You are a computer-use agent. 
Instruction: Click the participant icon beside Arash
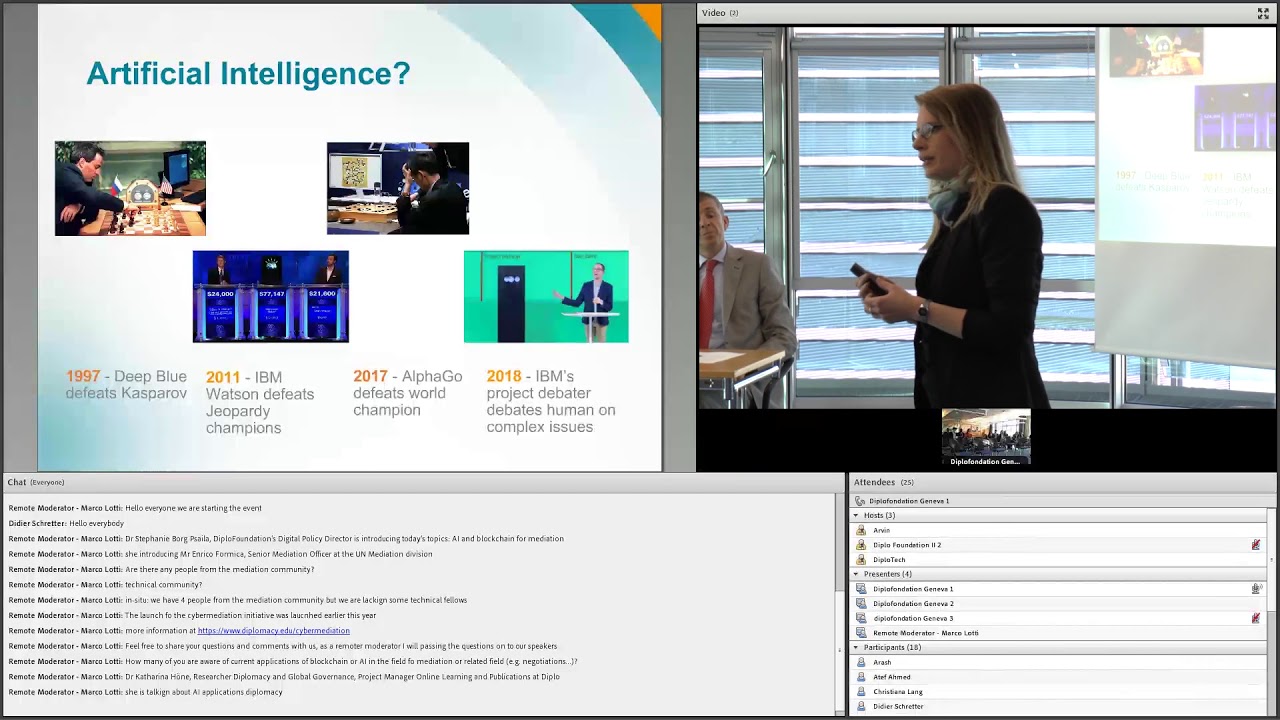click(x=861, y=662)
